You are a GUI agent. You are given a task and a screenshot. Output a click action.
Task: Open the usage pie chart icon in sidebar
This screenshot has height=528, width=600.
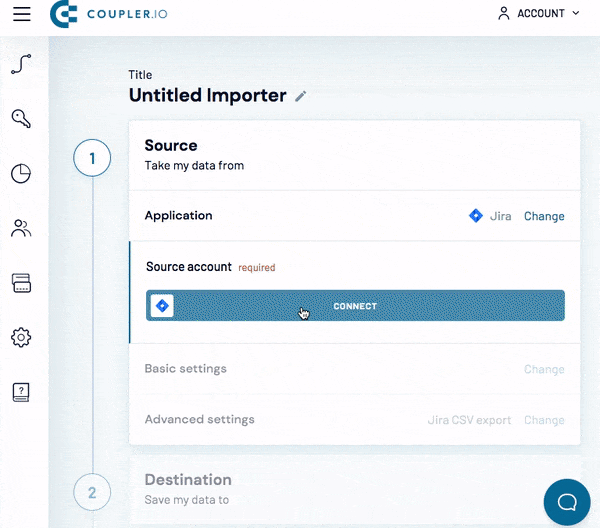click(x=21, y=174)
